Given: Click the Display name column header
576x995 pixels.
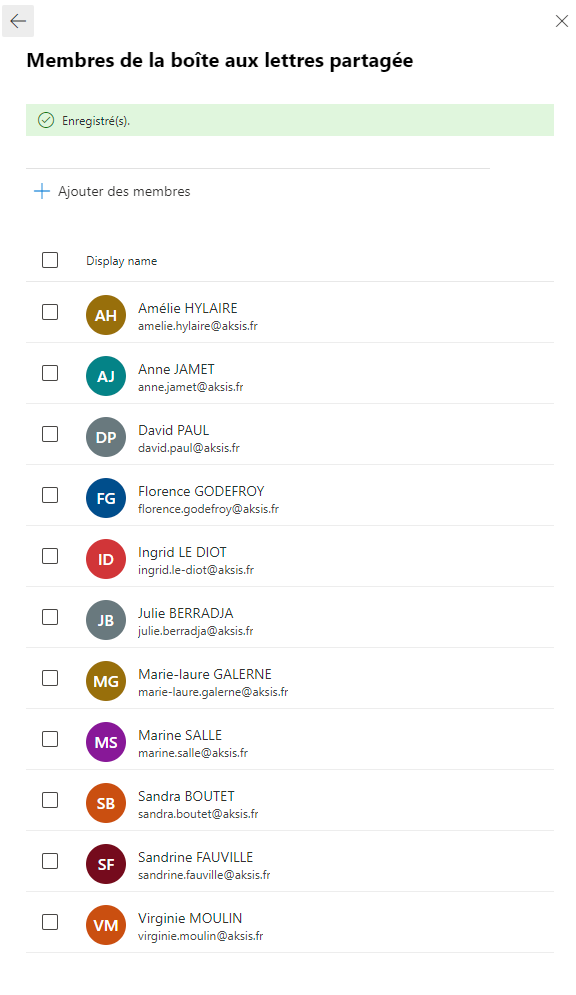Looking at the screenshot, I should pyautogui.click(x=121, y=261).
